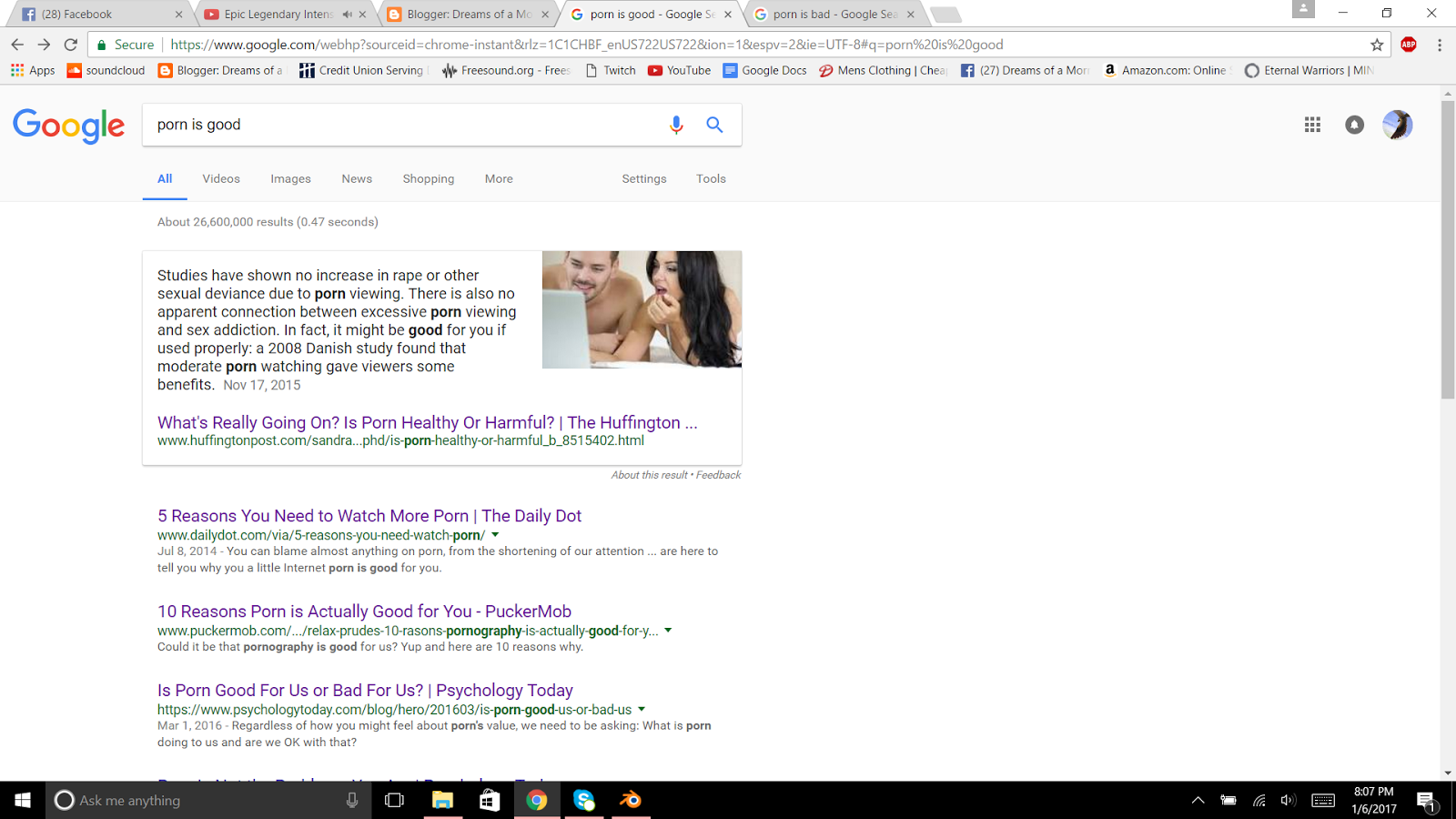The height and width of the screenshot is (819, 1456).
Task: Open the Mens Clothing bookmark
Action: [883, 70]
